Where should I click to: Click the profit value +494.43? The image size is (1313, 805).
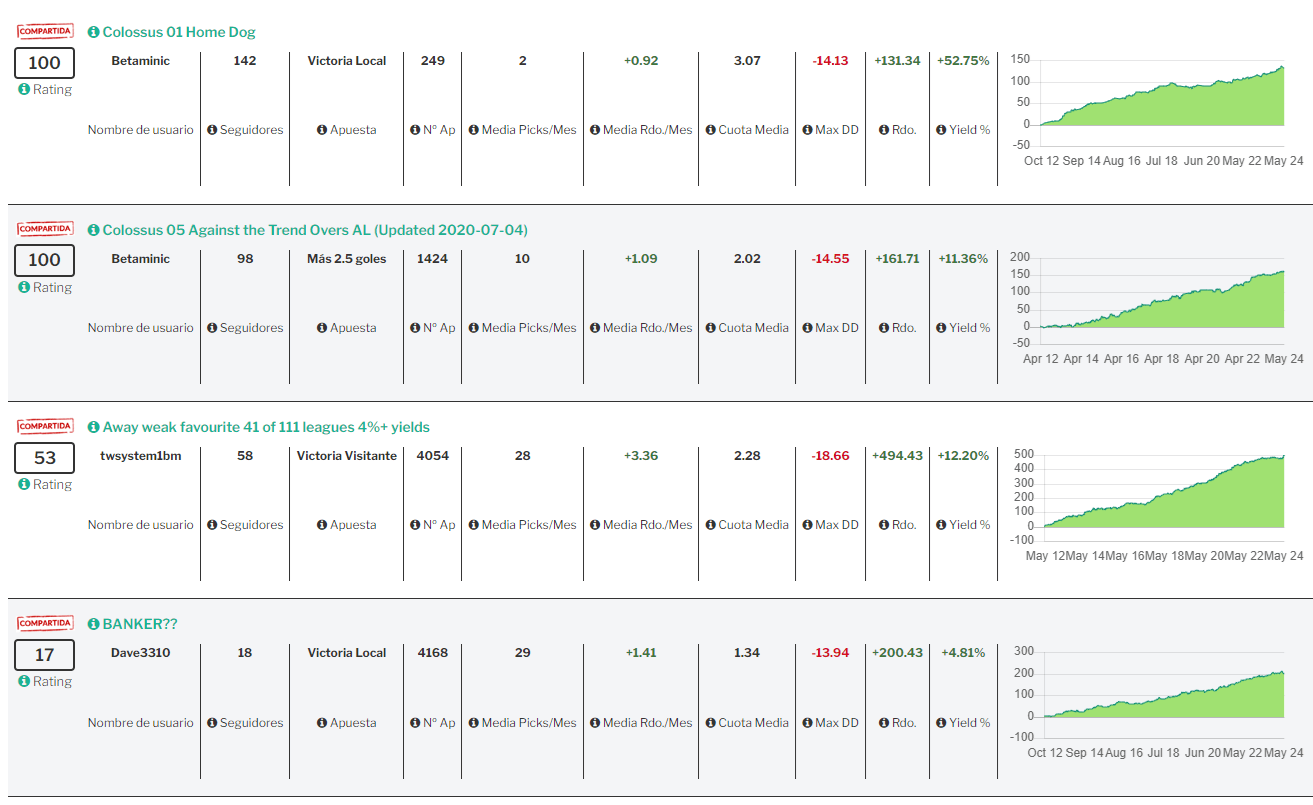[x=899, y=456]
